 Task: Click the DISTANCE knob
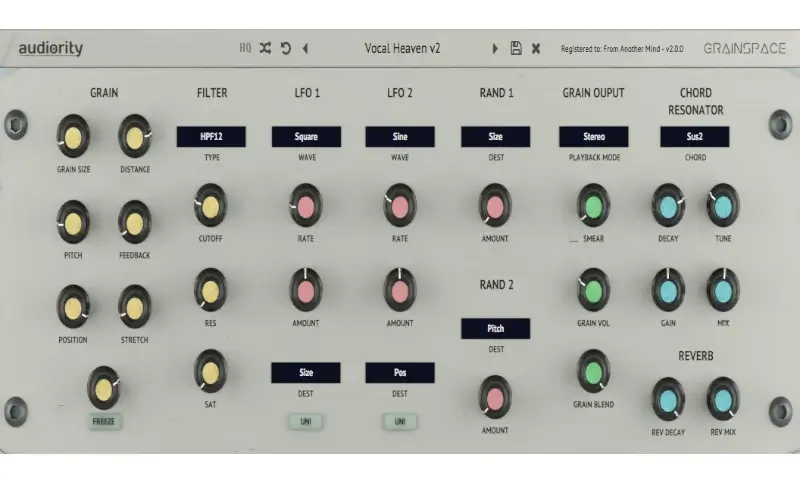point(135,137)
